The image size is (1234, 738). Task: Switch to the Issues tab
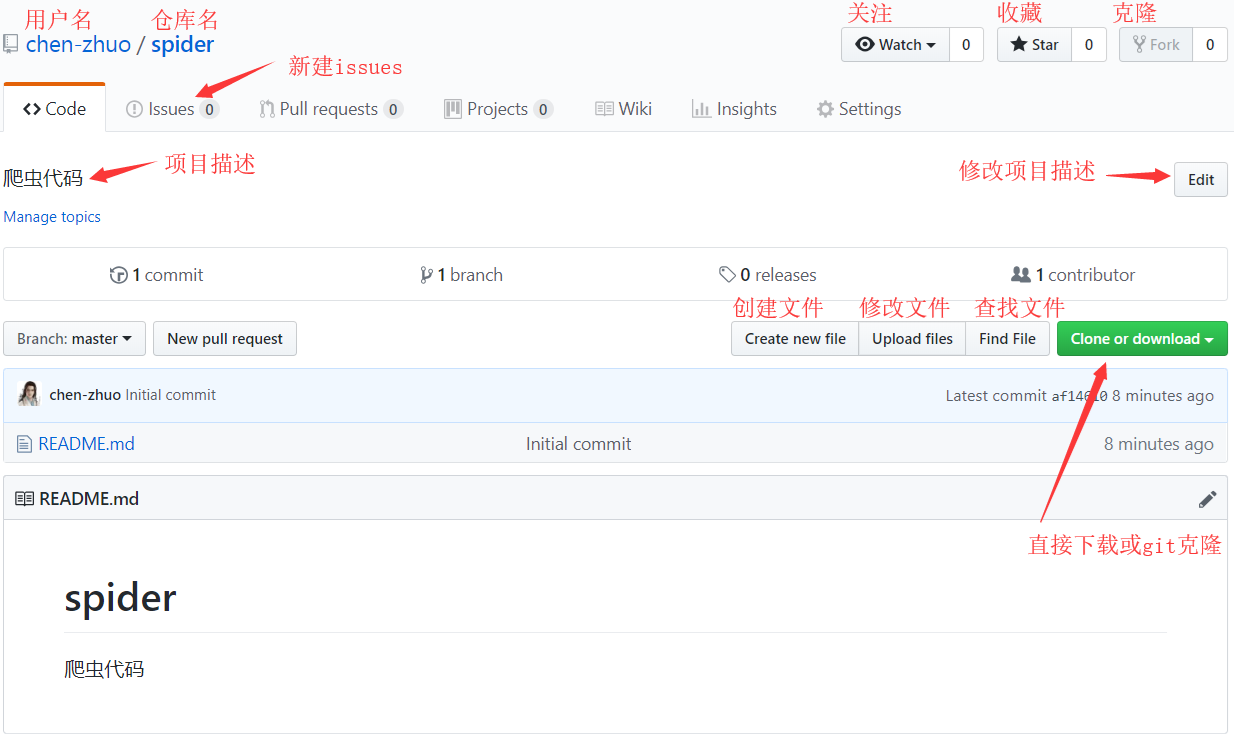171,109
